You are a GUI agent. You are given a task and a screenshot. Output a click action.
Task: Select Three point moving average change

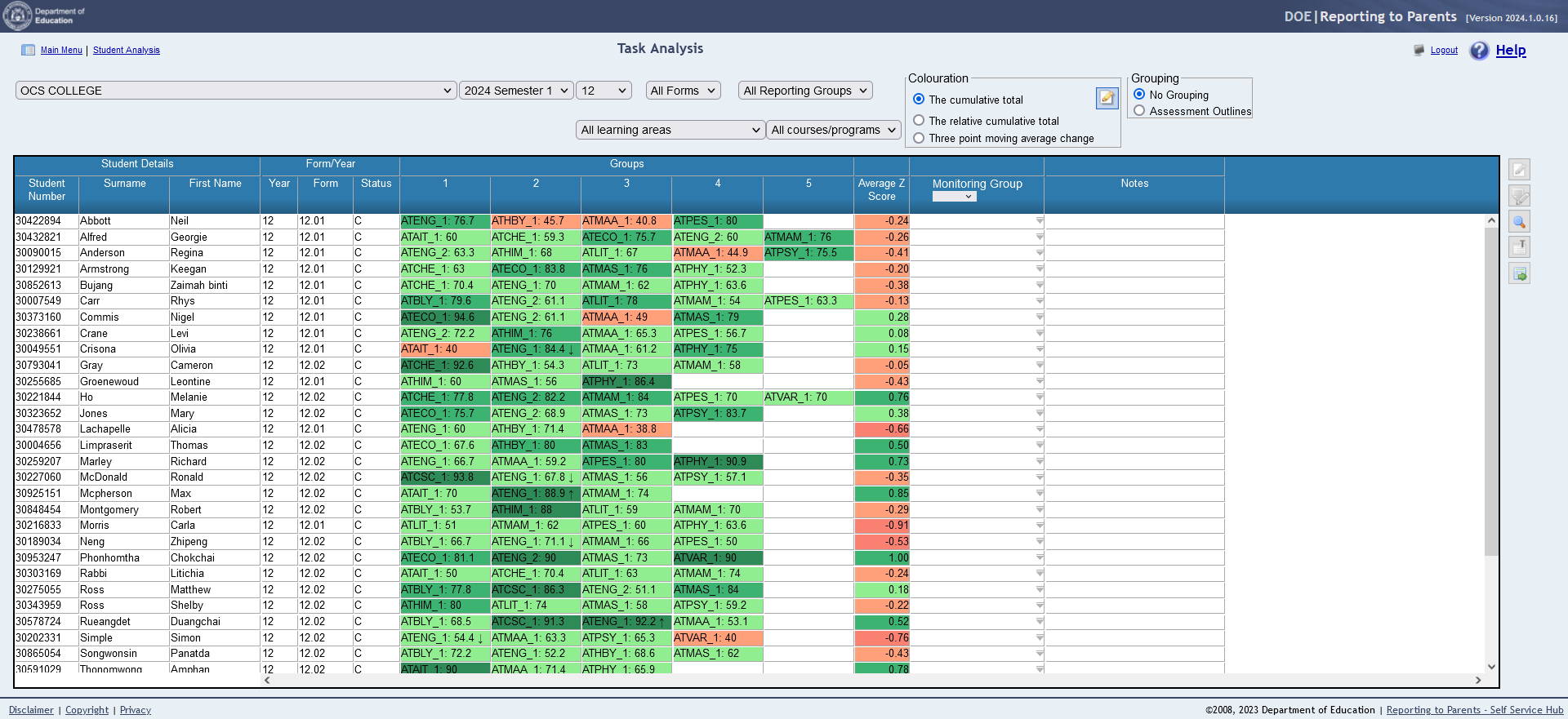coord(919,139)
